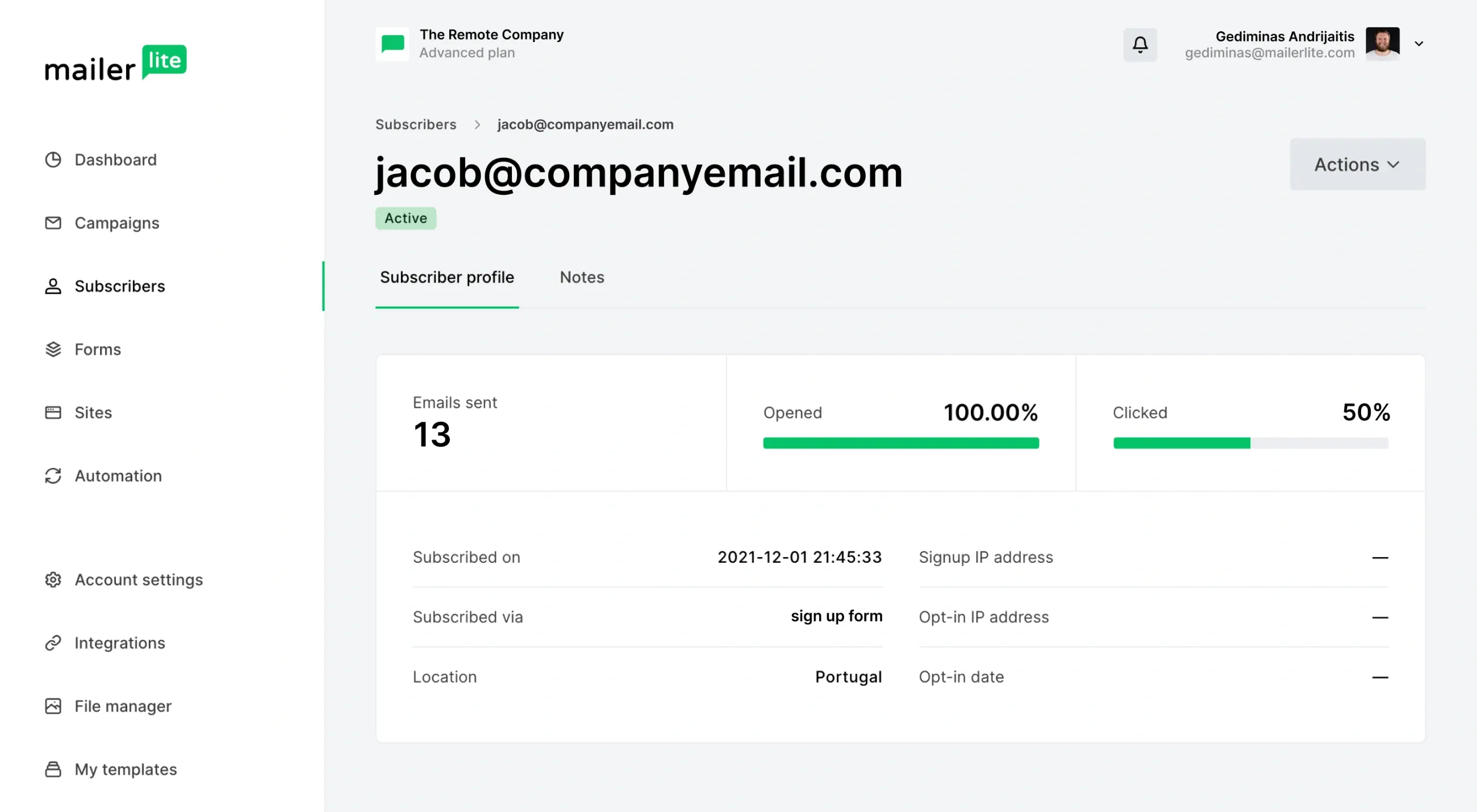The image size is (1477, 812).
Task: Open the Forms section
Action: 97,348
